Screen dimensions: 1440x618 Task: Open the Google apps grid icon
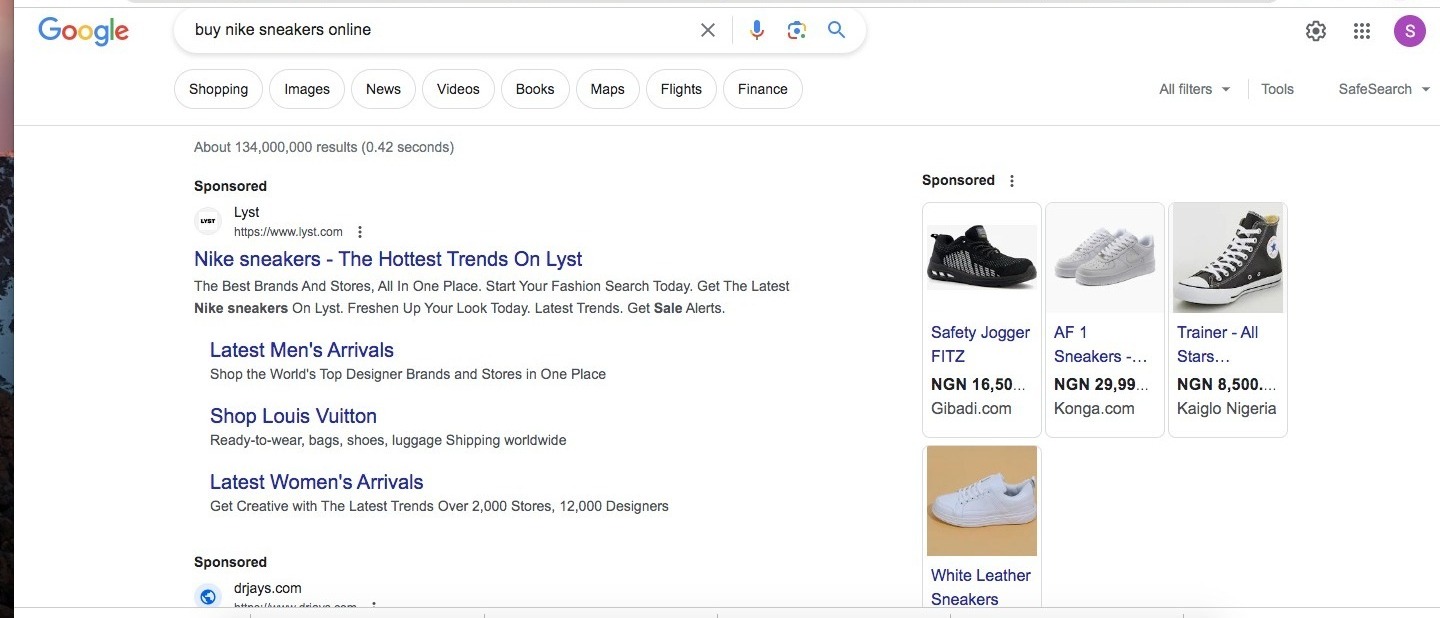tap(1362, 31)
